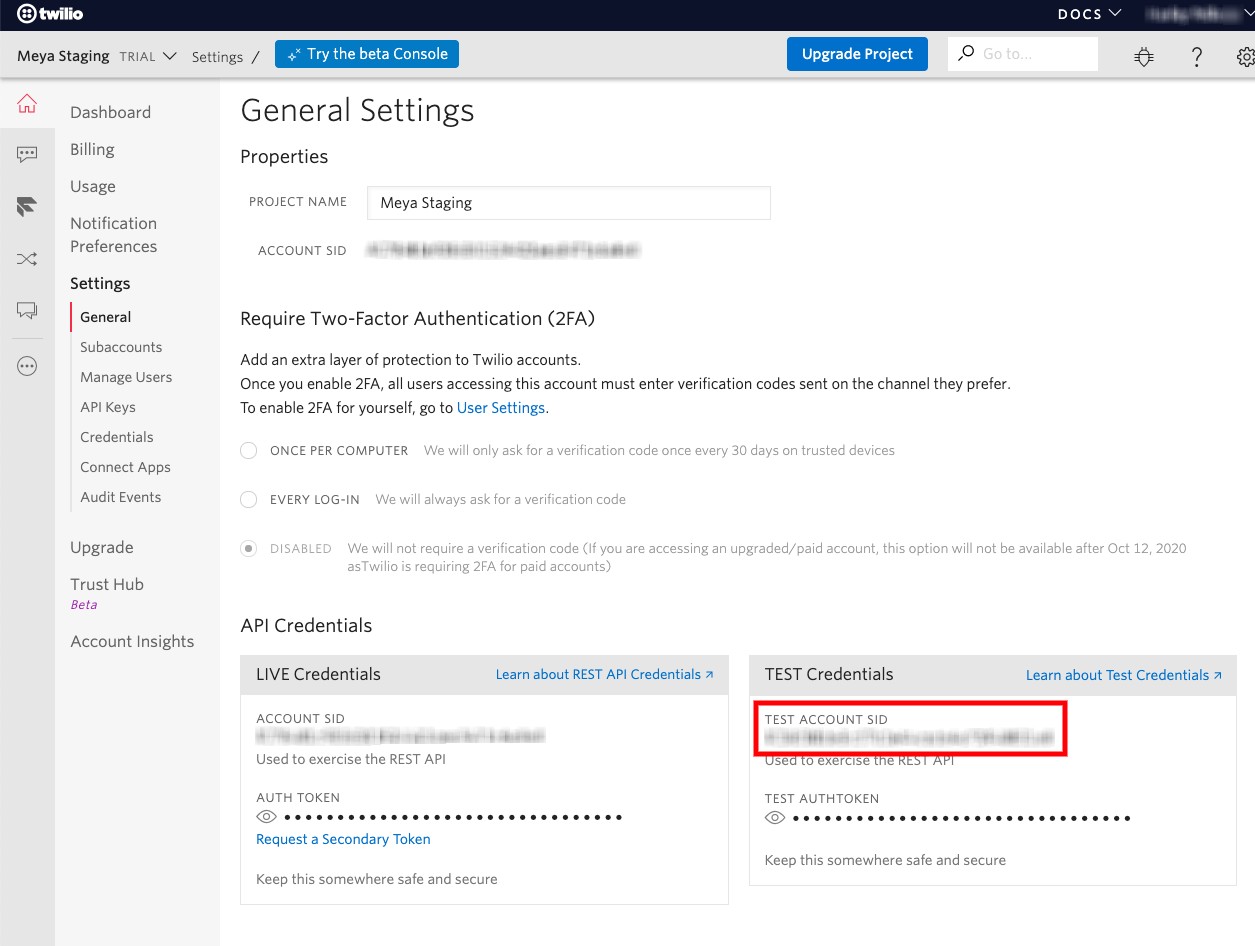Reveal the Test AuthToken eye icon
The width and height of the screenshot is (1255, 946).
775,818
